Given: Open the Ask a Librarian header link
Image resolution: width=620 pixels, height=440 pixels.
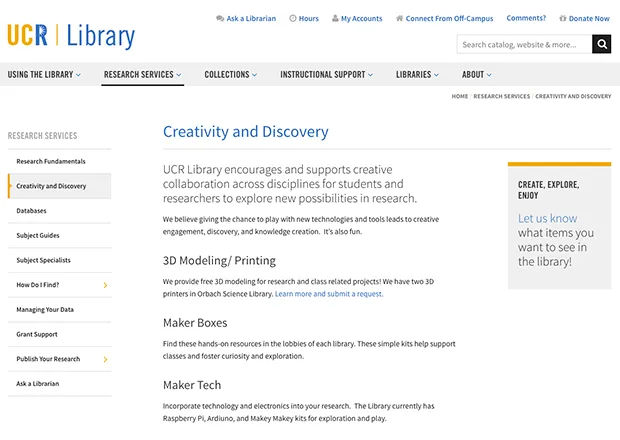Looking at the screenshot, I should click(251, 18).
